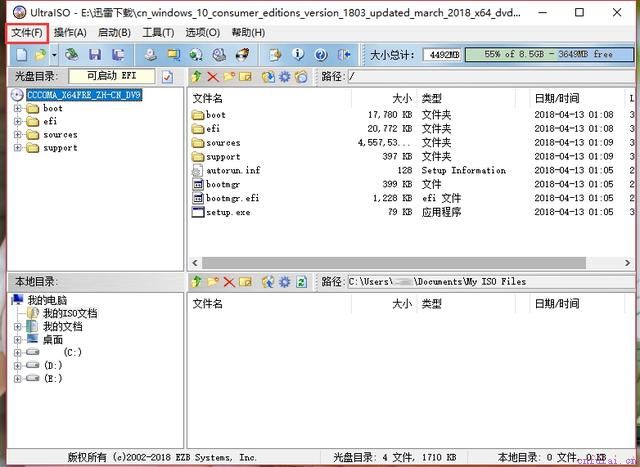Image resolution: width=640 pixels, height=467 pixels.
Task: Expand the (C:) drive node
Action: (x=18, y=353)
